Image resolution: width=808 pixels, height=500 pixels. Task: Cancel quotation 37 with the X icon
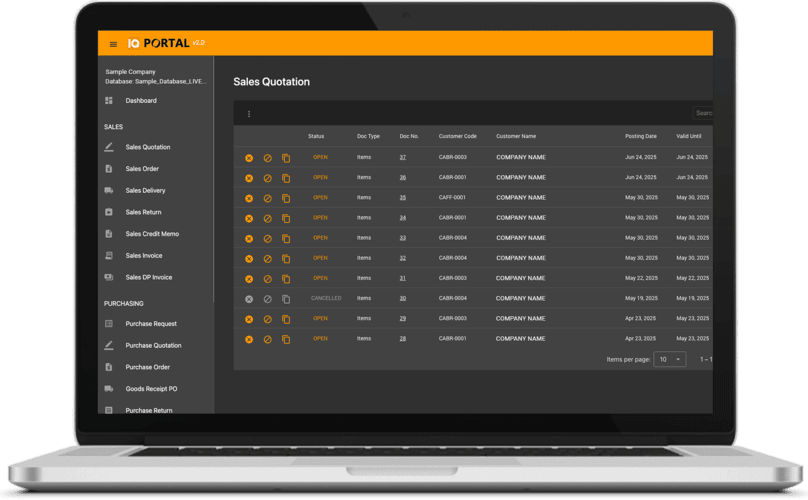coord(249,158)
